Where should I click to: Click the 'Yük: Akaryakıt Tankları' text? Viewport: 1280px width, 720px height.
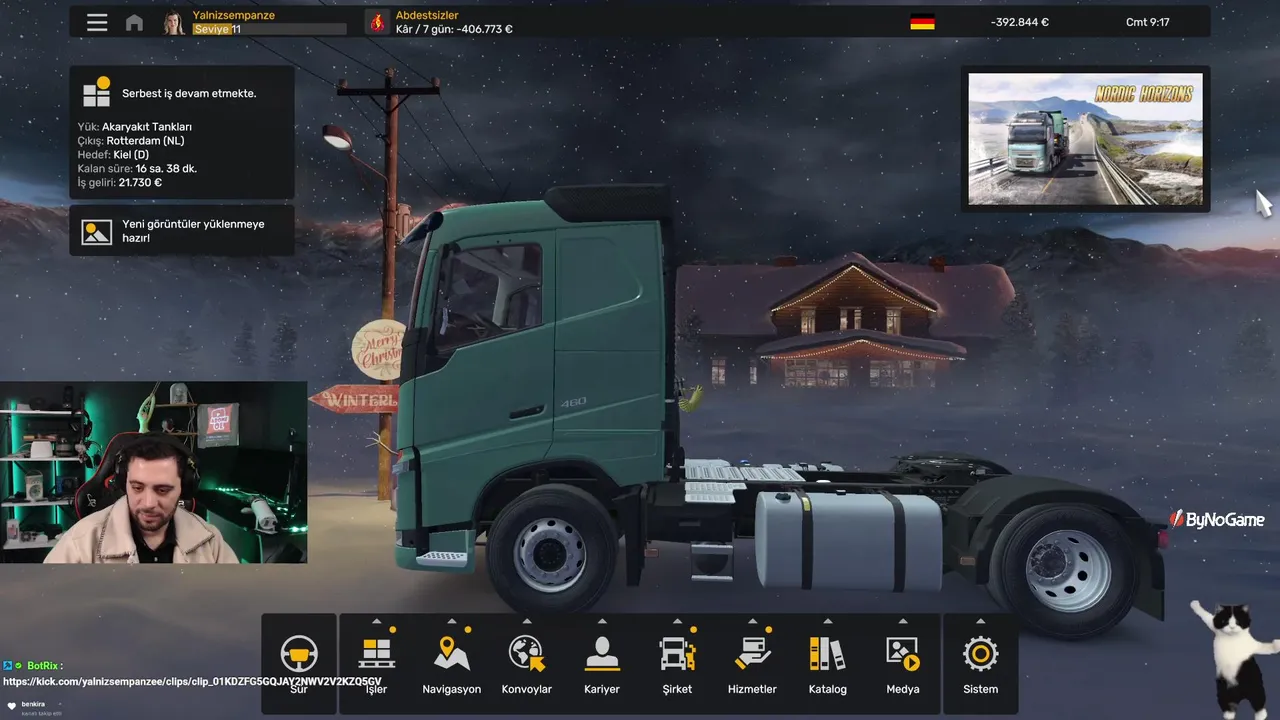click(135, 127)
